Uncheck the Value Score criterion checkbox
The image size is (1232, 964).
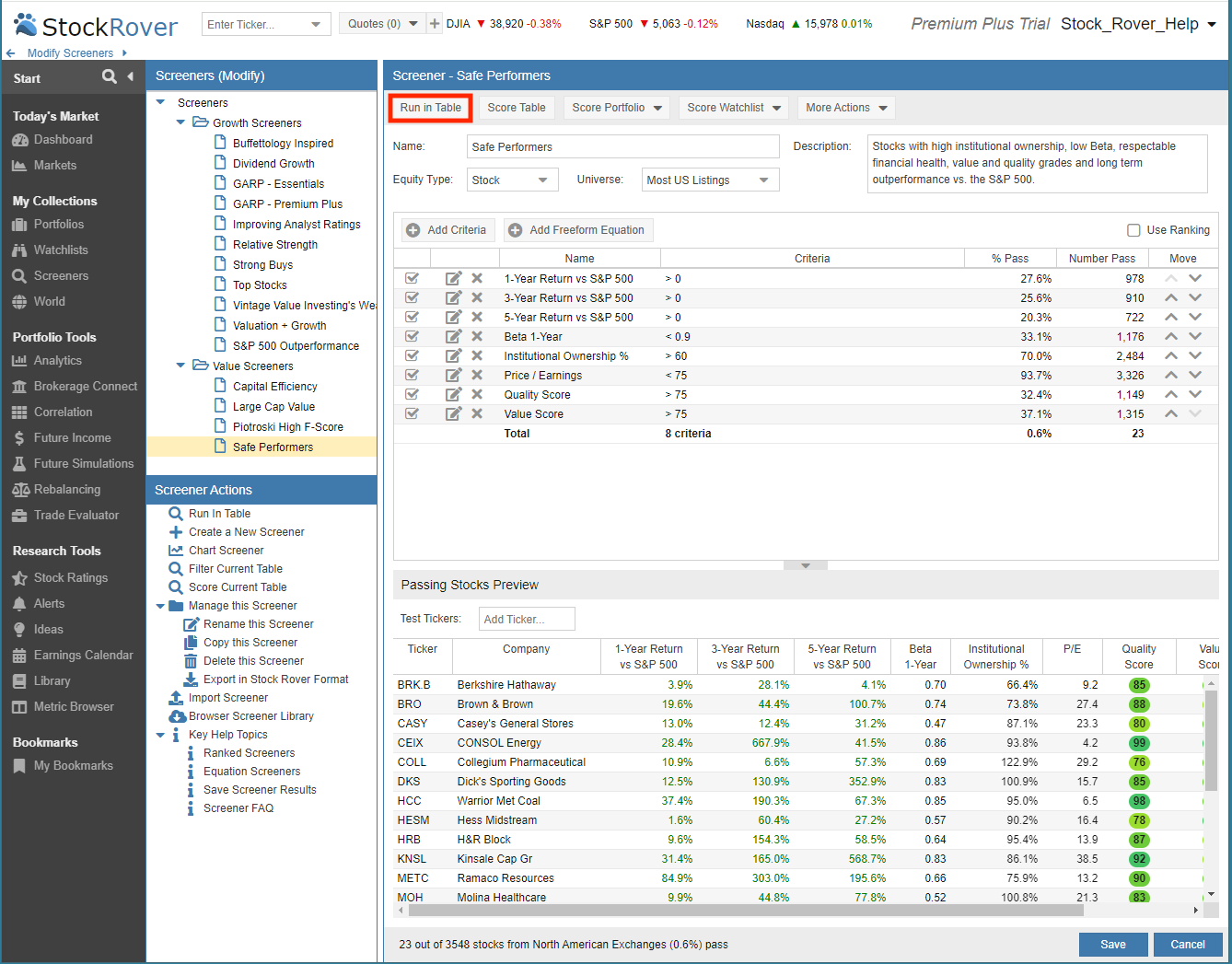[412, 413]
